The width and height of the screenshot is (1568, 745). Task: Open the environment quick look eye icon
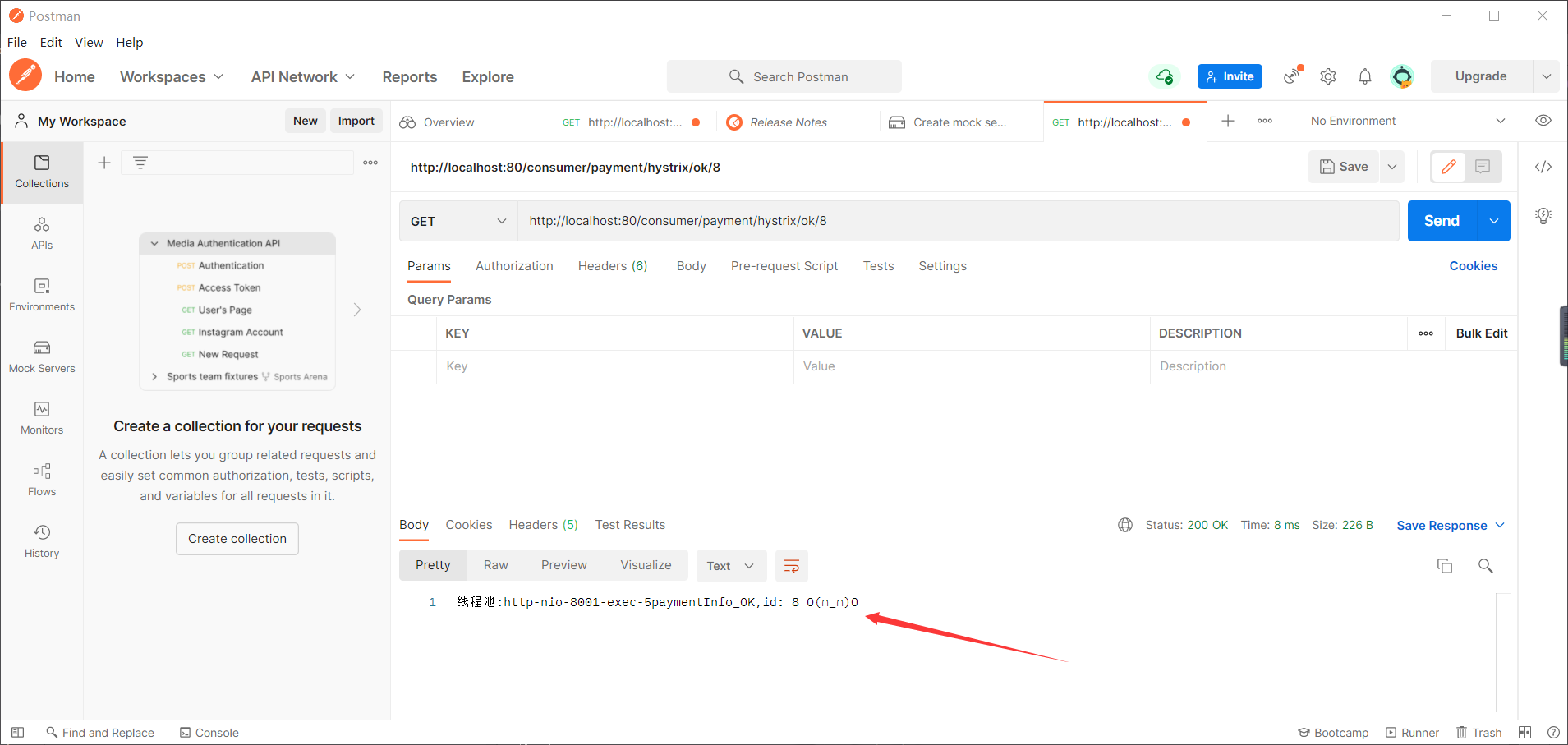point(1543,121)
